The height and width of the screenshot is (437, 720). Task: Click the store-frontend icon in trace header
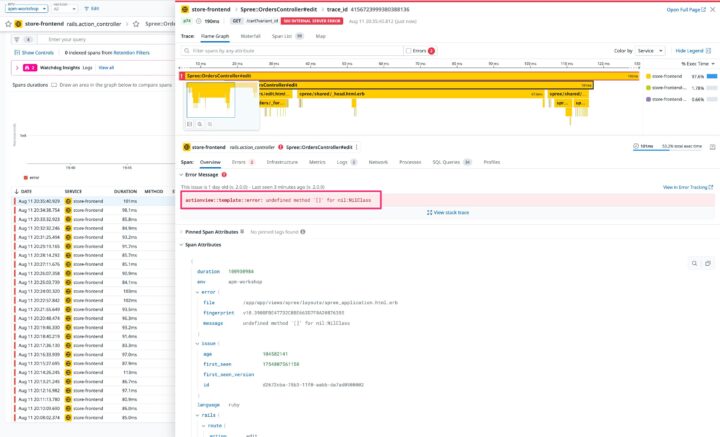click(185, 9)
